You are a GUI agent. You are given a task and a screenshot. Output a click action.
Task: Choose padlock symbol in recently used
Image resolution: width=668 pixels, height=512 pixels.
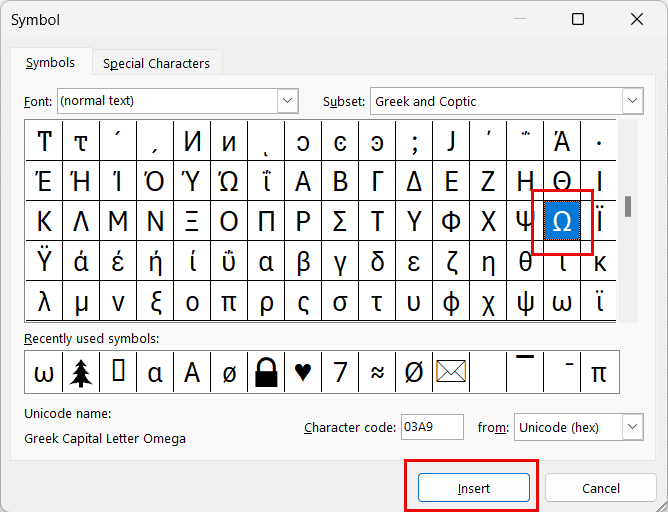click(266, 372)
